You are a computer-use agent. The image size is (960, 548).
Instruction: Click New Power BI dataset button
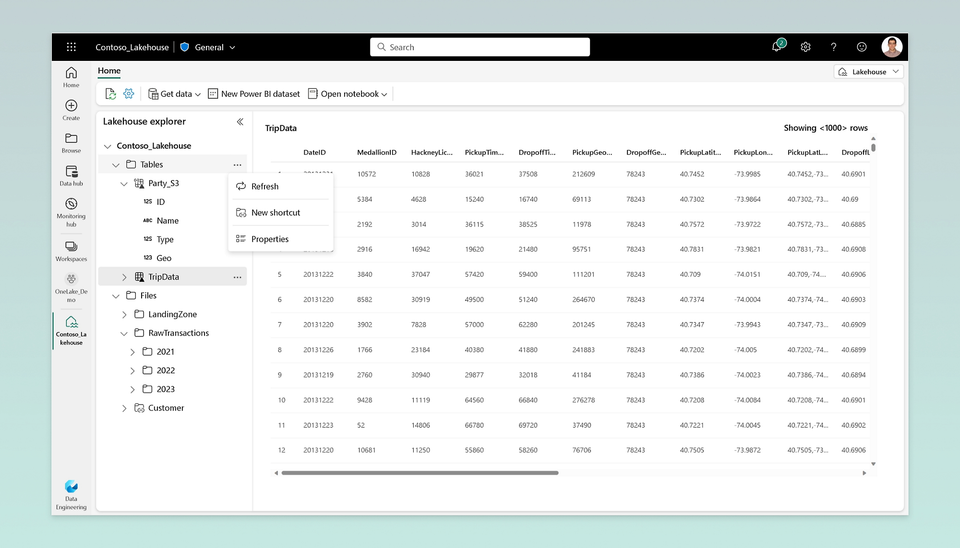(254, 94)
